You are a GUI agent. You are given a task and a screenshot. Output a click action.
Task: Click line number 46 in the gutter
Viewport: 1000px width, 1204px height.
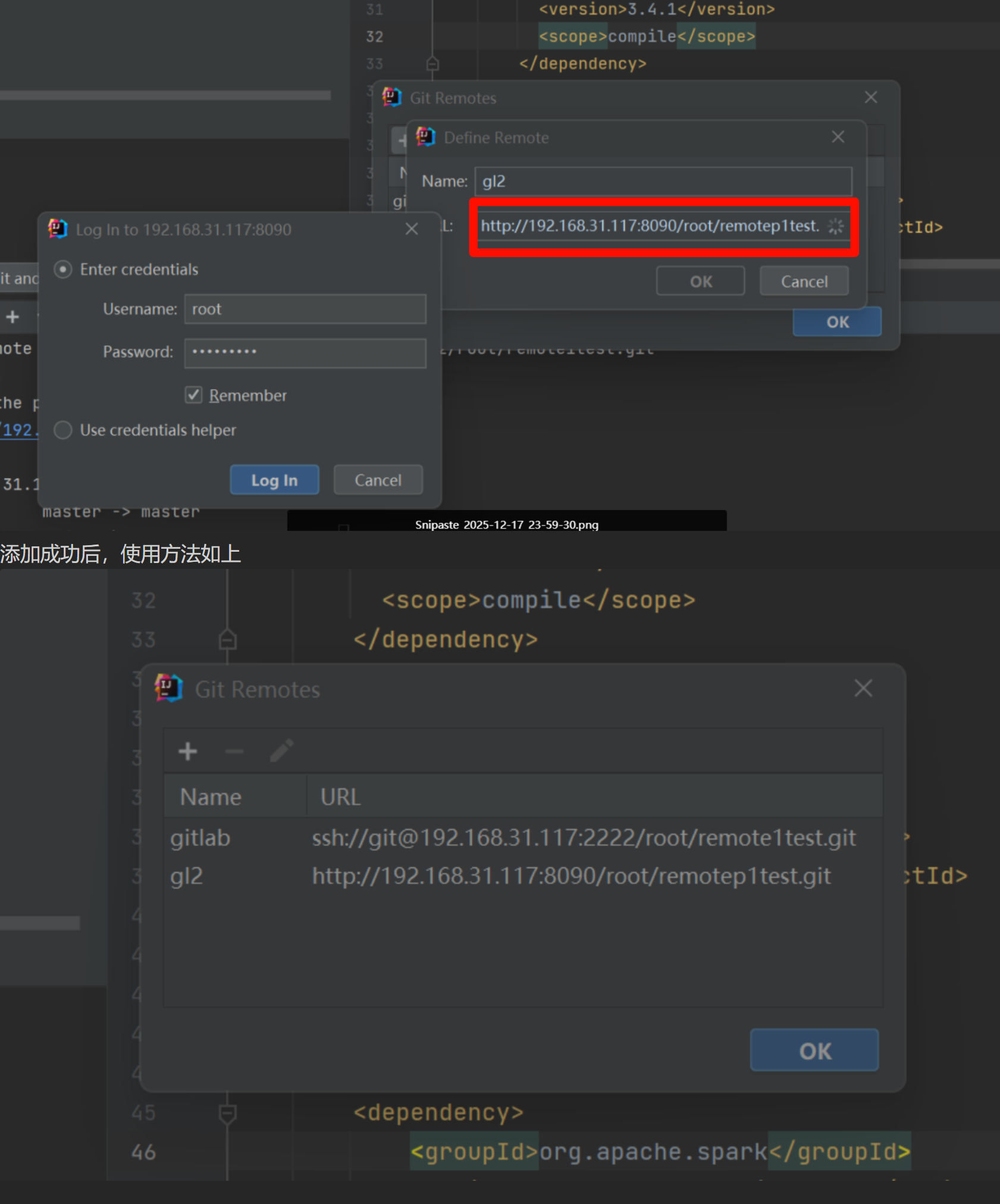click(143, 1152)
